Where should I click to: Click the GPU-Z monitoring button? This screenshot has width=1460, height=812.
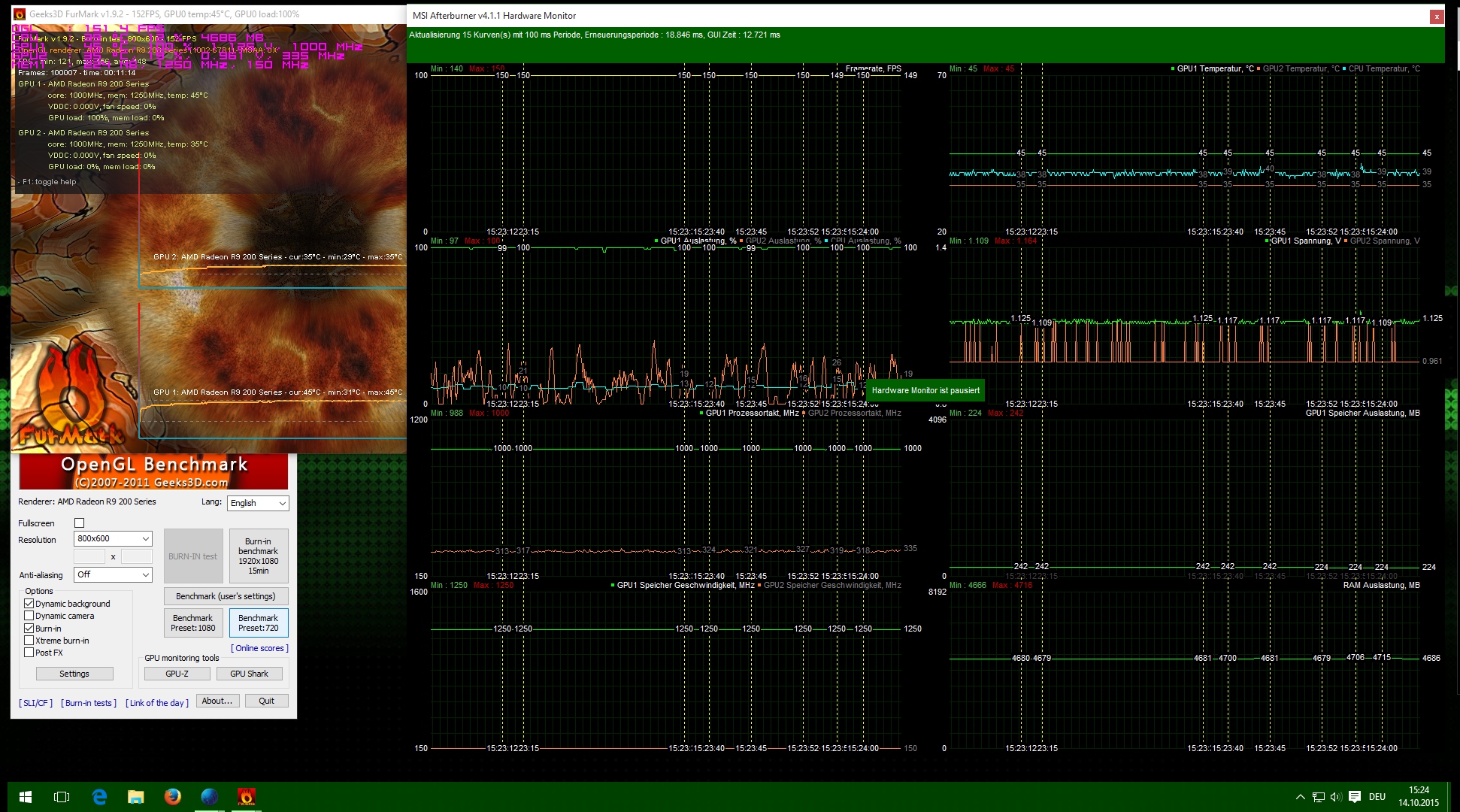(x=177, y=674)
